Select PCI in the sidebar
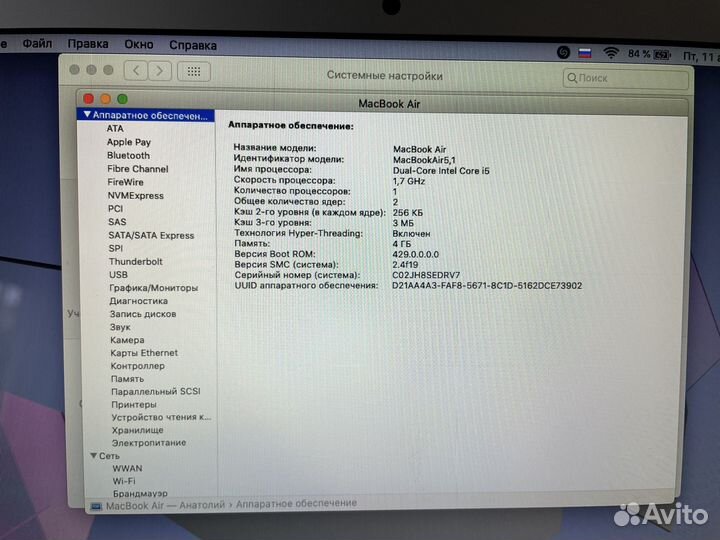720x540 pixels. point(115,208)
